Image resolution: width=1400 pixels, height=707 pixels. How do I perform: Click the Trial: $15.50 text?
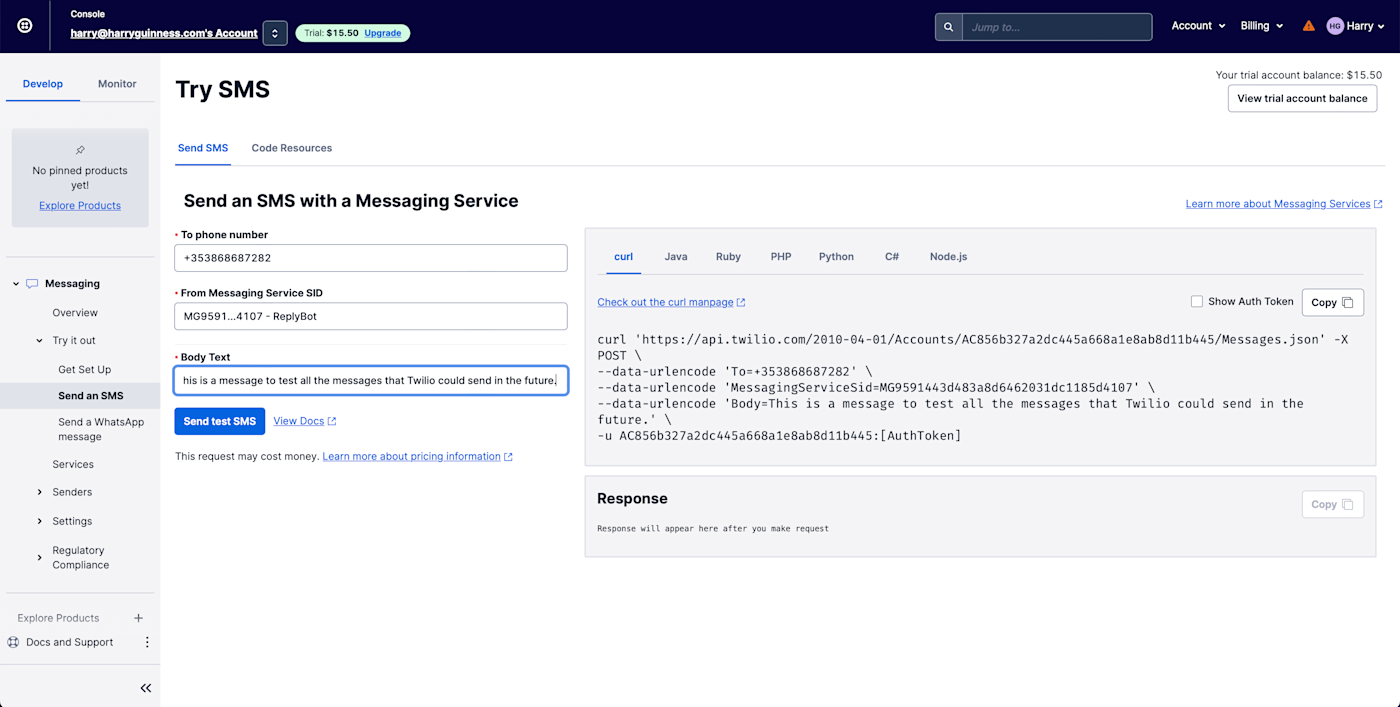click(x=331, y=33)
